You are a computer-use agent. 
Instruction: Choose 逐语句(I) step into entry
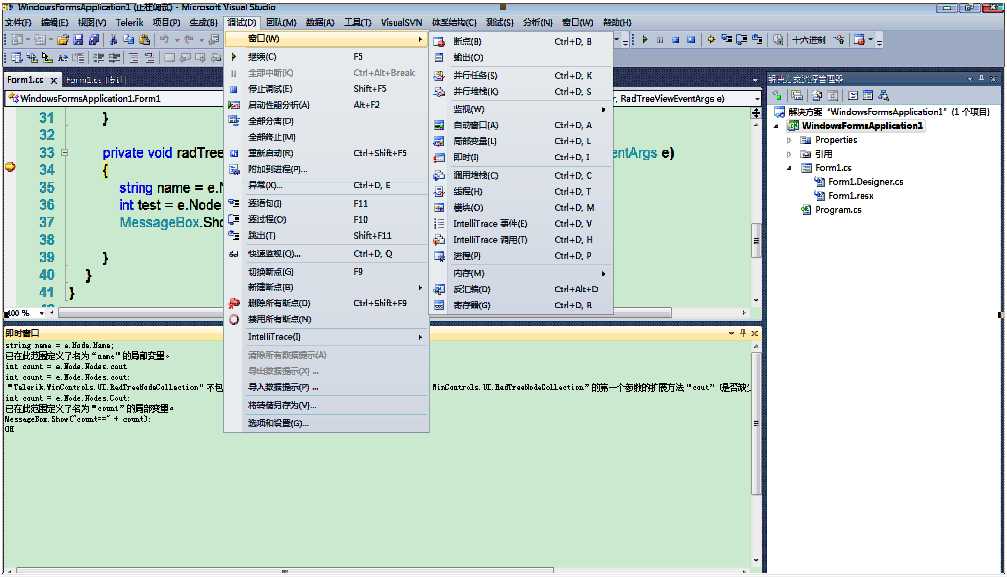[x=326, y=203]
